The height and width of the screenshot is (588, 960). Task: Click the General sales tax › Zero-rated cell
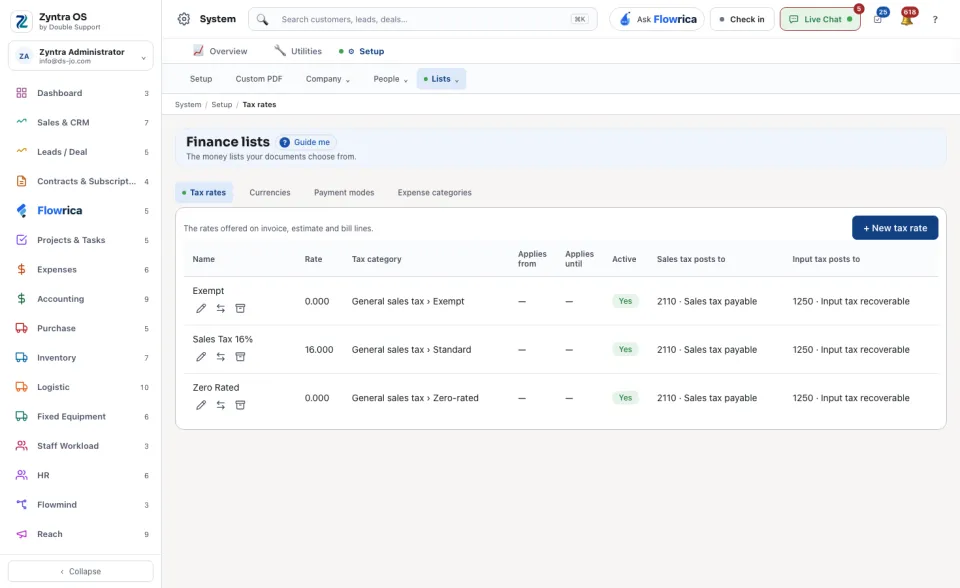(415, 398)
